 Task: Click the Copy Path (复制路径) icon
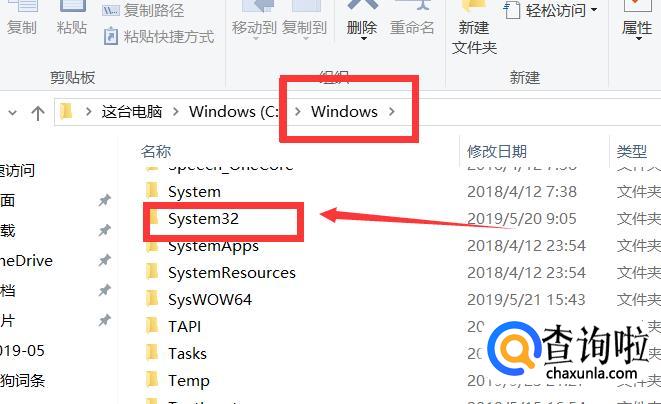click(x=111, y=10)
